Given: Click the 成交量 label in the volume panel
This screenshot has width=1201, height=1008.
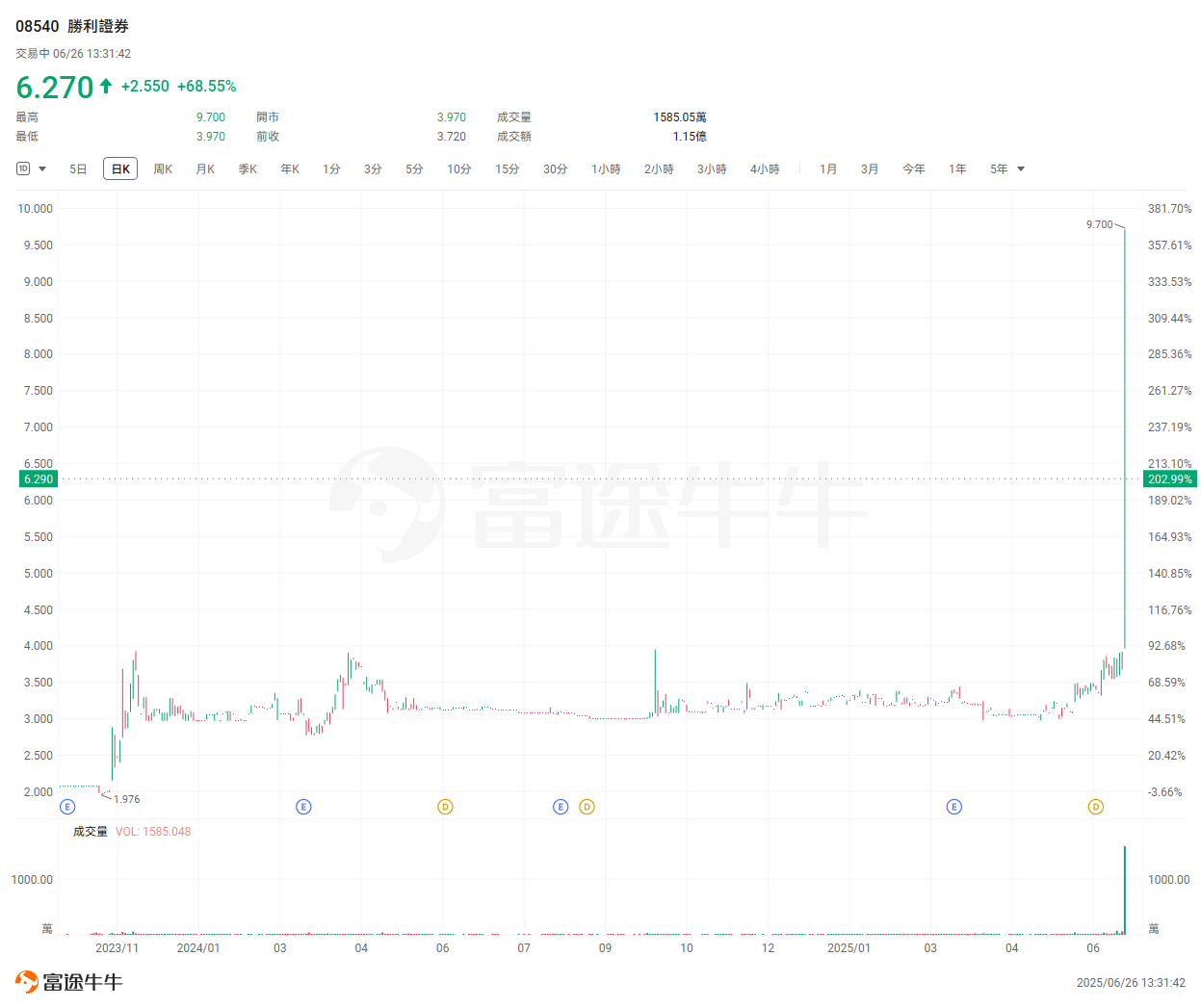Looking at the screenshot, I should 90,830.
